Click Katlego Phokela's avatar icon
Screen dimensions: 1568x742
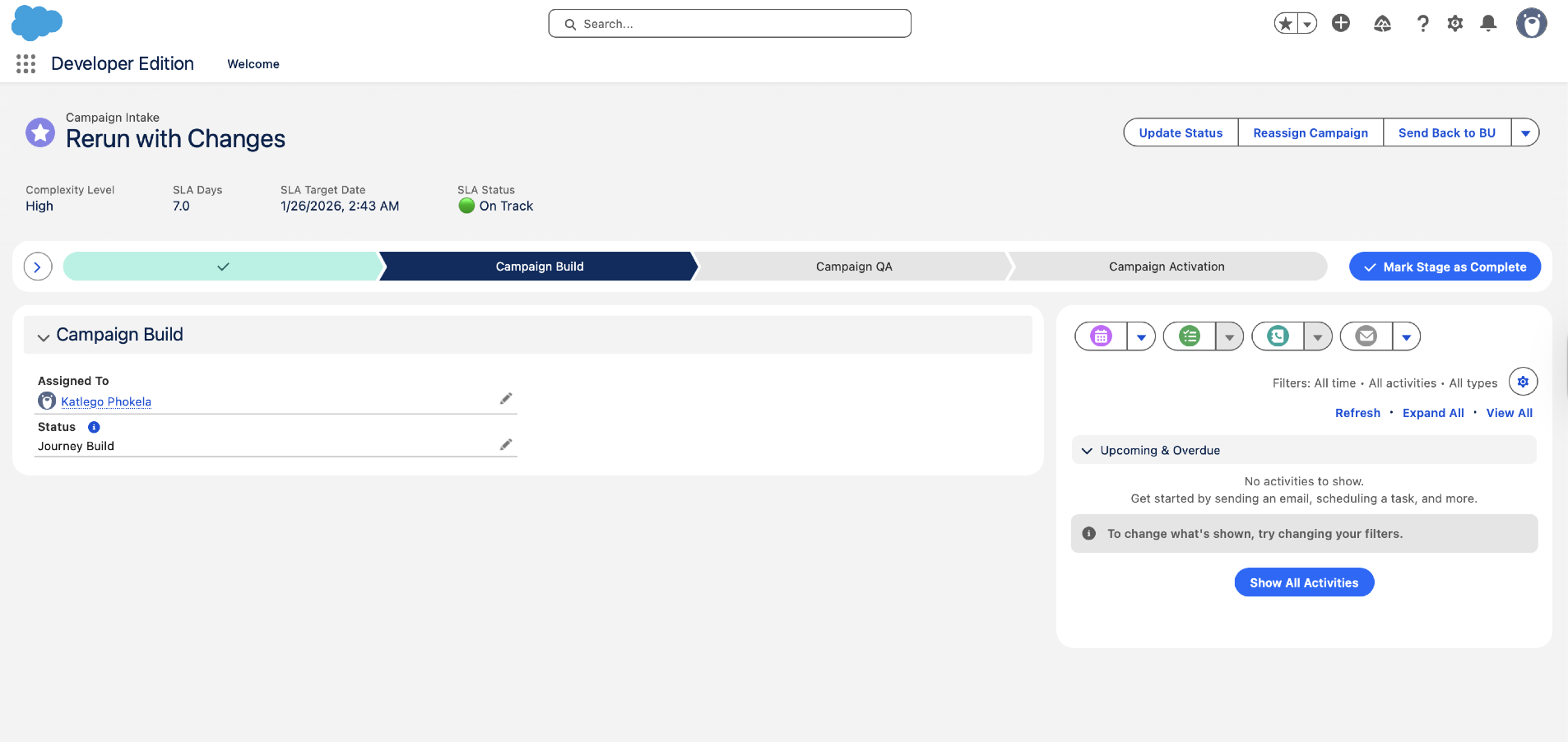point(47,401)
